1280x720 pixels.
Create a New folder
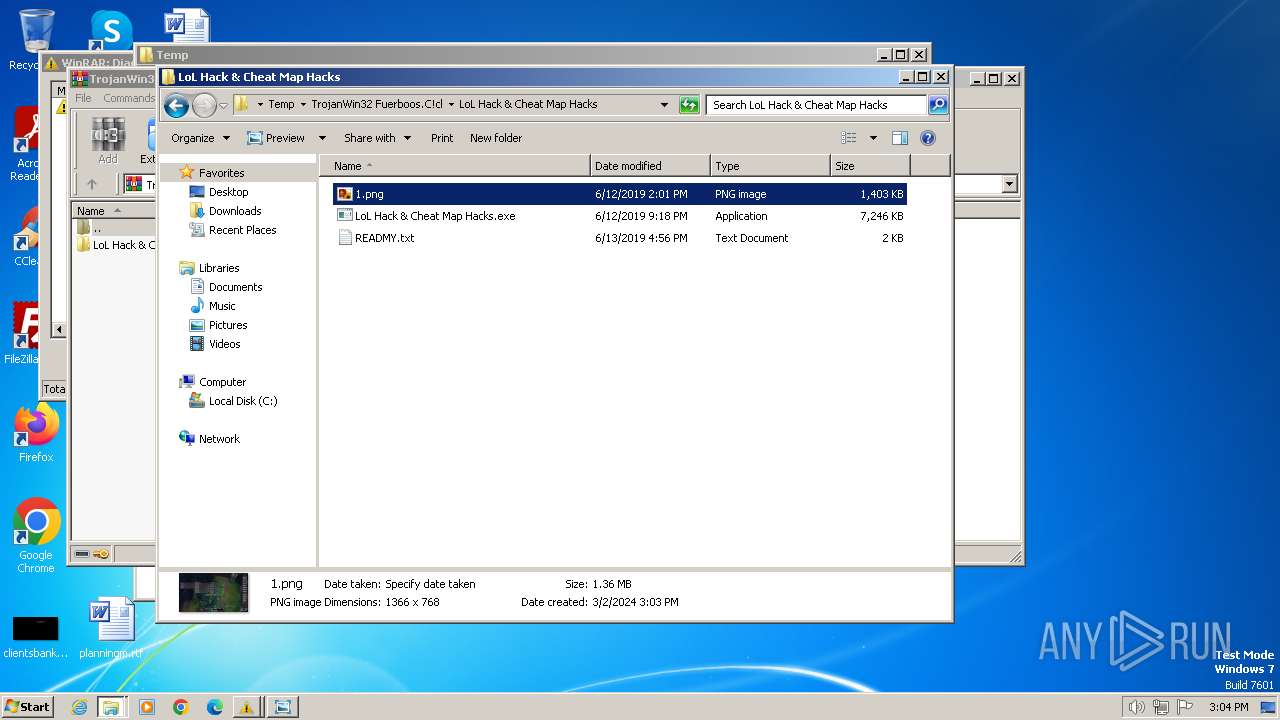tap(496, 138)
